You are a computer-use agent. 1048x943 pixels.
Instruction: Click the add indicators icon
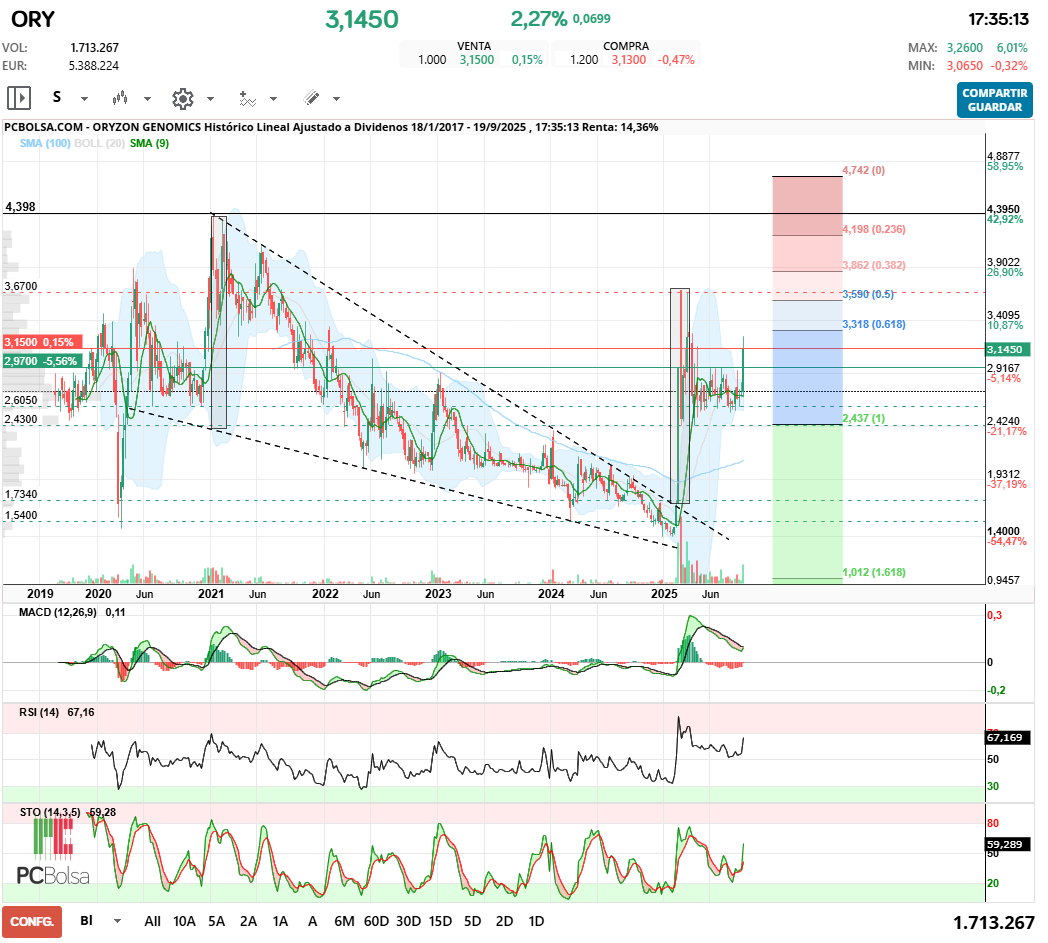(247, 99)
